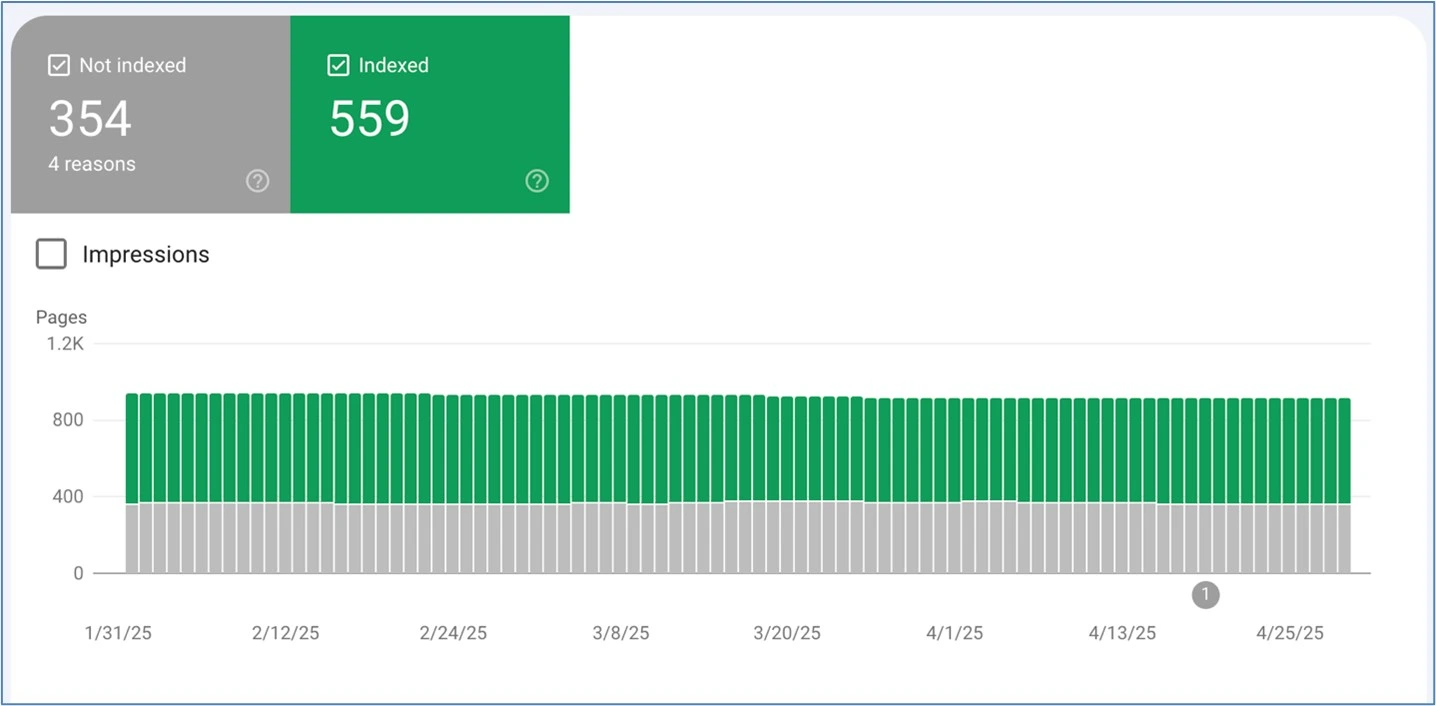Click the 4/25/25 date label

tap(1290, 633)
